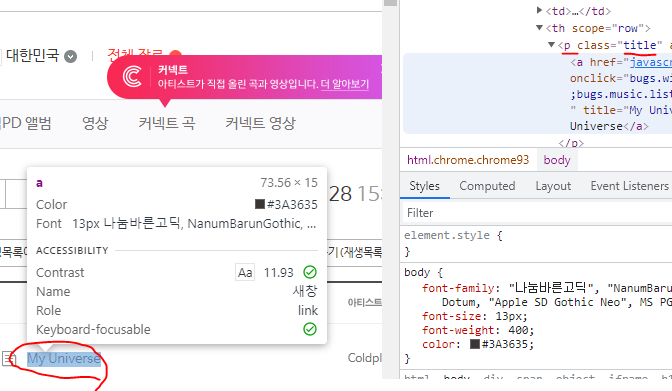Click the font-family property name
Screen dimensions: 672x391
458,288
